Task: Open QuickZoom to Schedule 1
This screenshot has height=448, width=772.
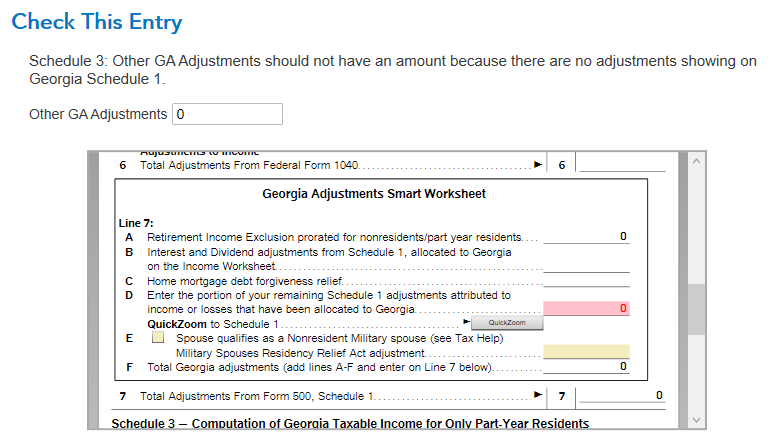Action: (x=507, y=322)
